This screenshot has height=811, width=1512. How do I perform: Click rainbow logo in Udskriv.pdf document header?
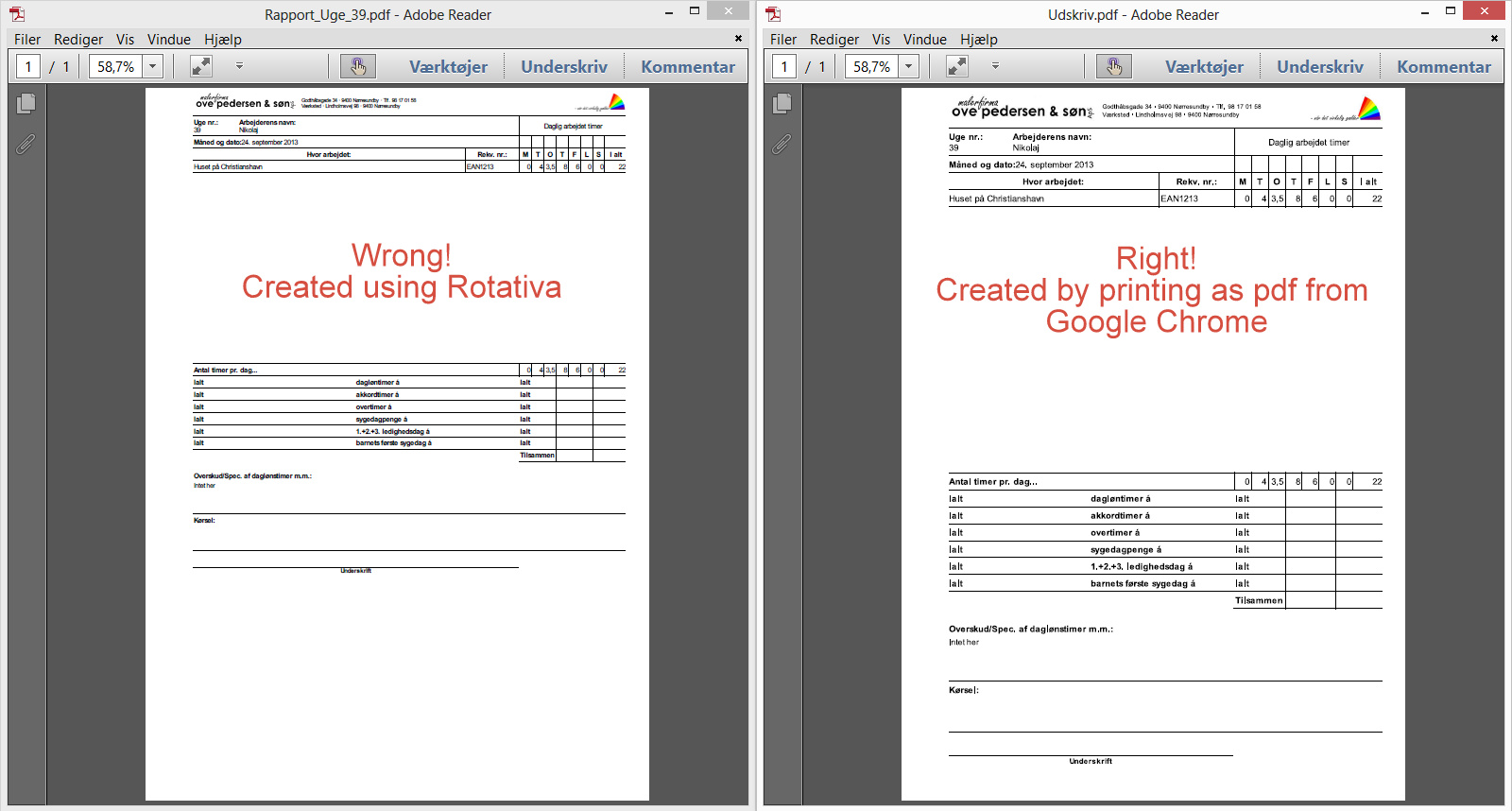(1369, 109)
